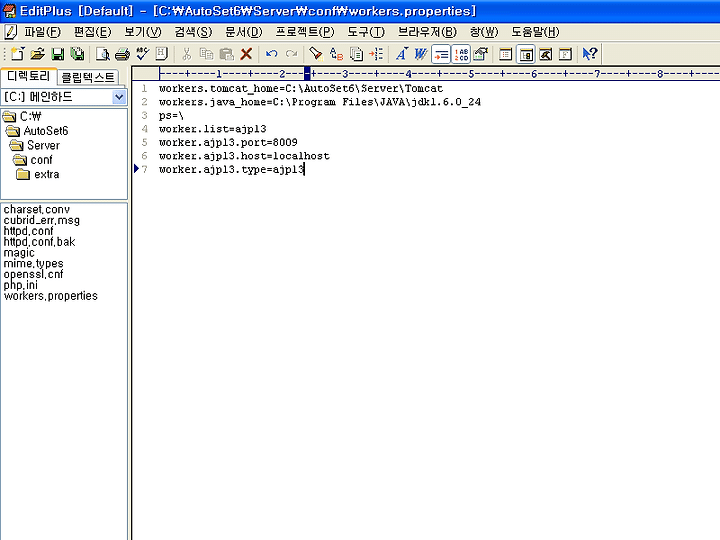The image size is (720, 540).
Task: Click the third window layout toolbar icon
Action: [x=546, y=54]
